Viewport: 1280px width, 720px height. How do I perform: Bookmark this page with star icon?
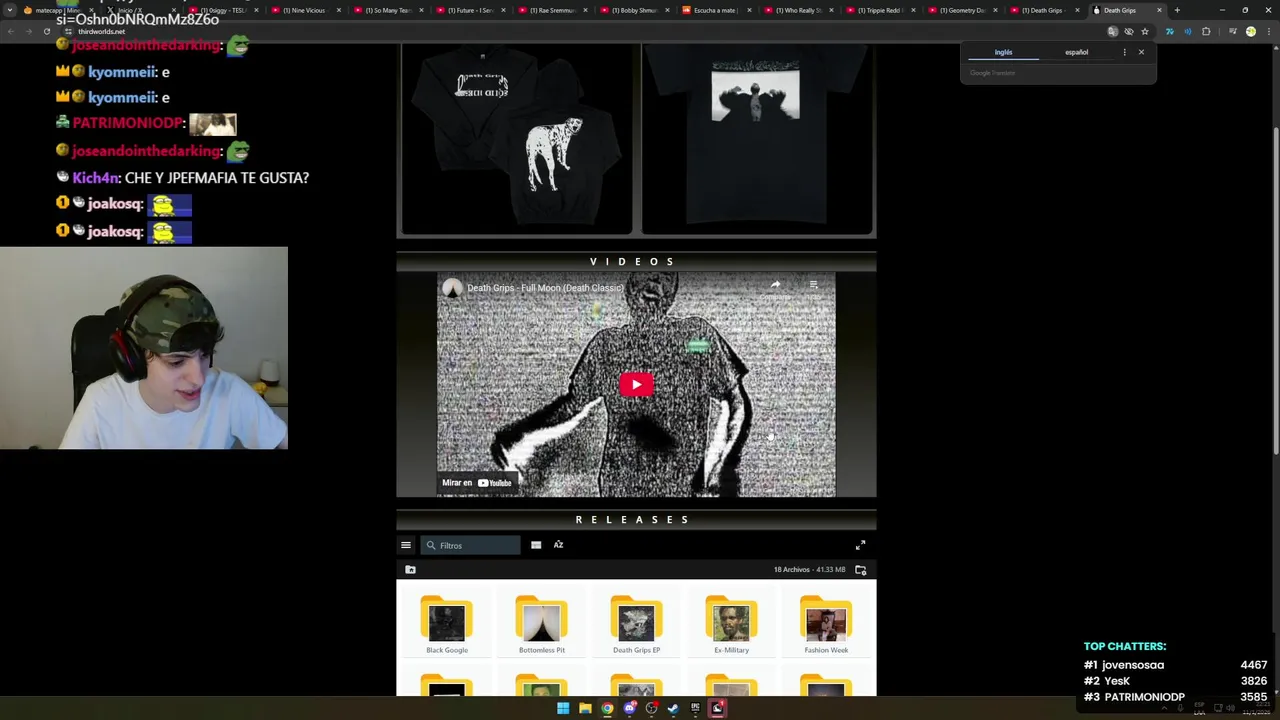[1145, 31]
